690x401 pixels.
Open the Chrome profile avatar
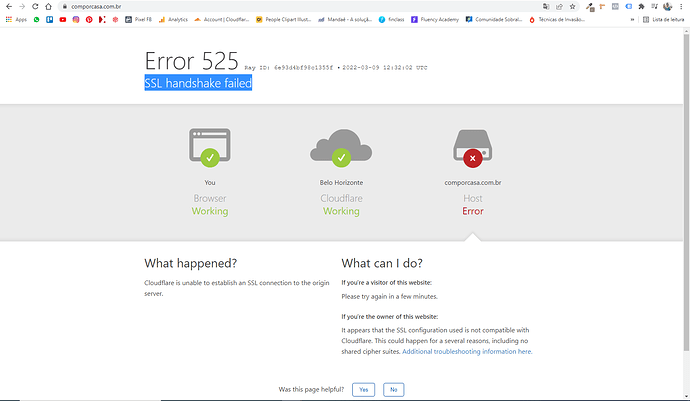point(668,7)
